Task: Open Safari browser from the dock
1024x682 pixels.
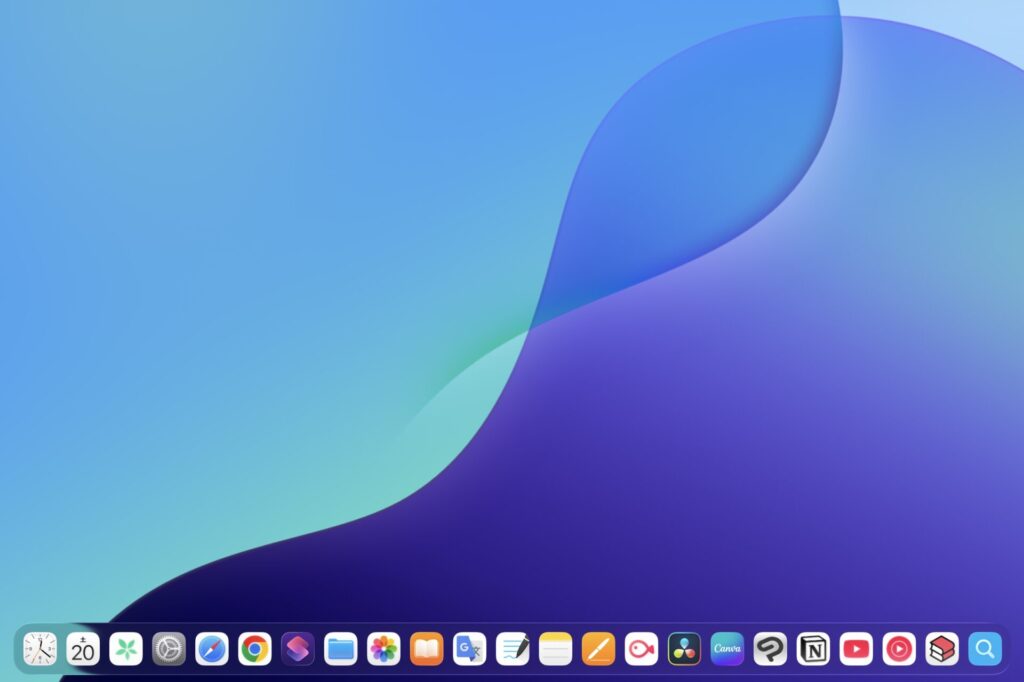Action: point(212,649)
